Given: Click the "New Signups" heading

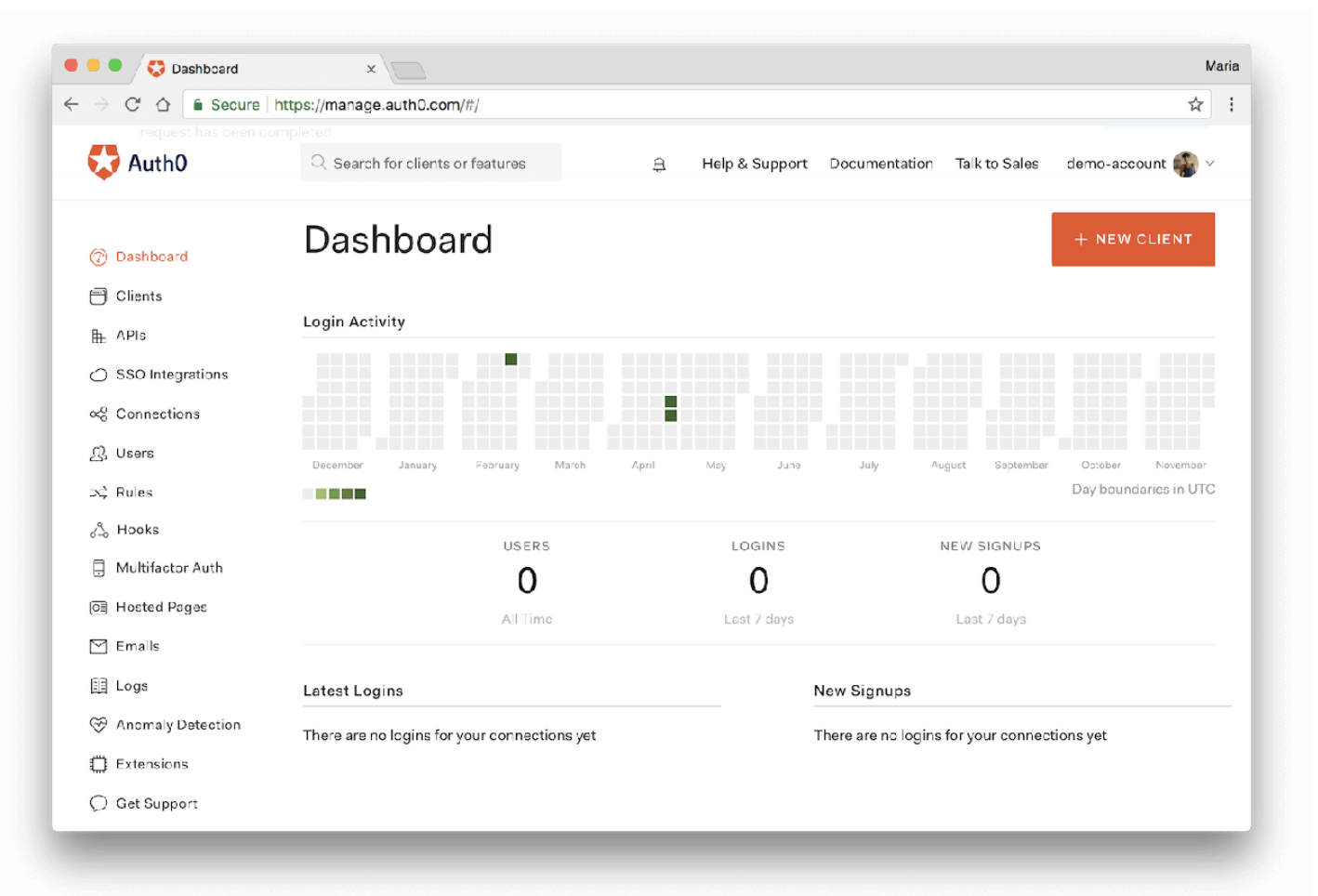Looking at the screenshot, I should tap(863, 691).
